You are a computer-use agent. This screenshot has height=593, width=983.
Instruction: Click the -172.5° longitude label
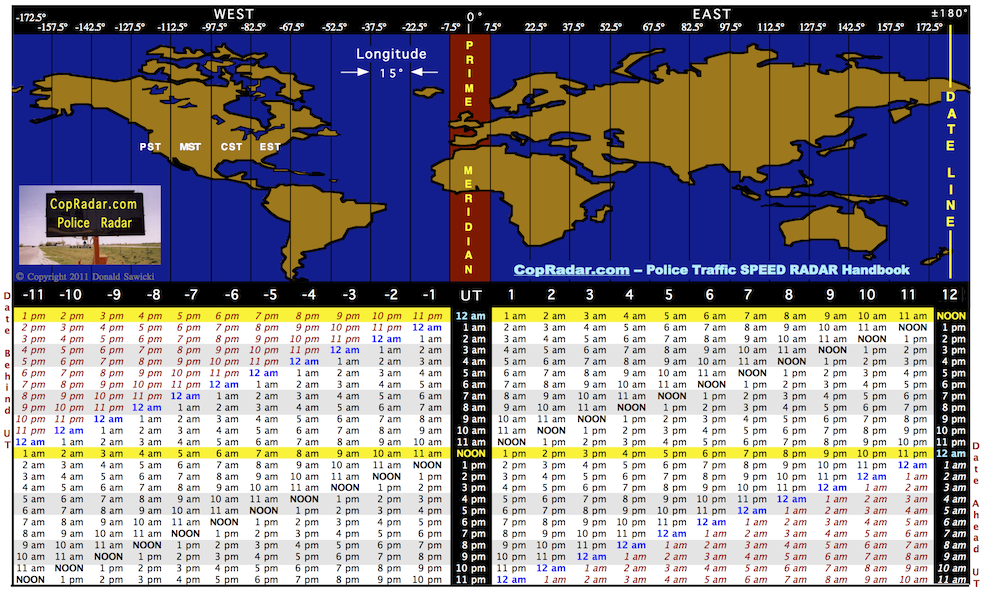pyautogui.click(x=31, y=17)
